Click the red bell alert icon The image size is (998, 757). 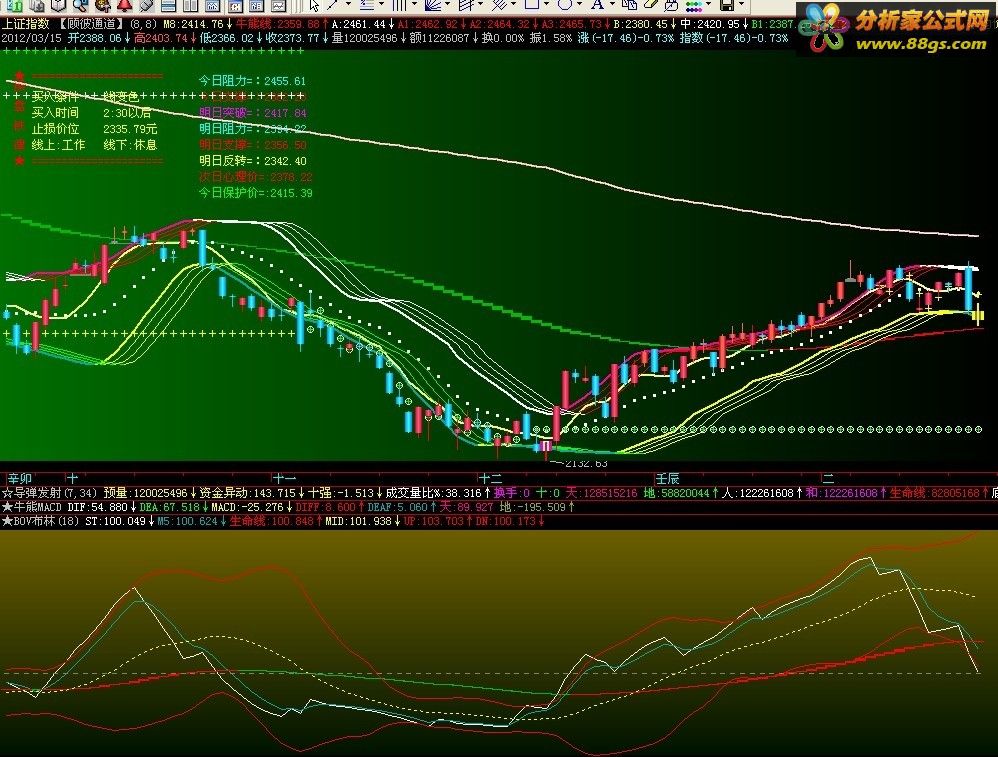[125, 5]
